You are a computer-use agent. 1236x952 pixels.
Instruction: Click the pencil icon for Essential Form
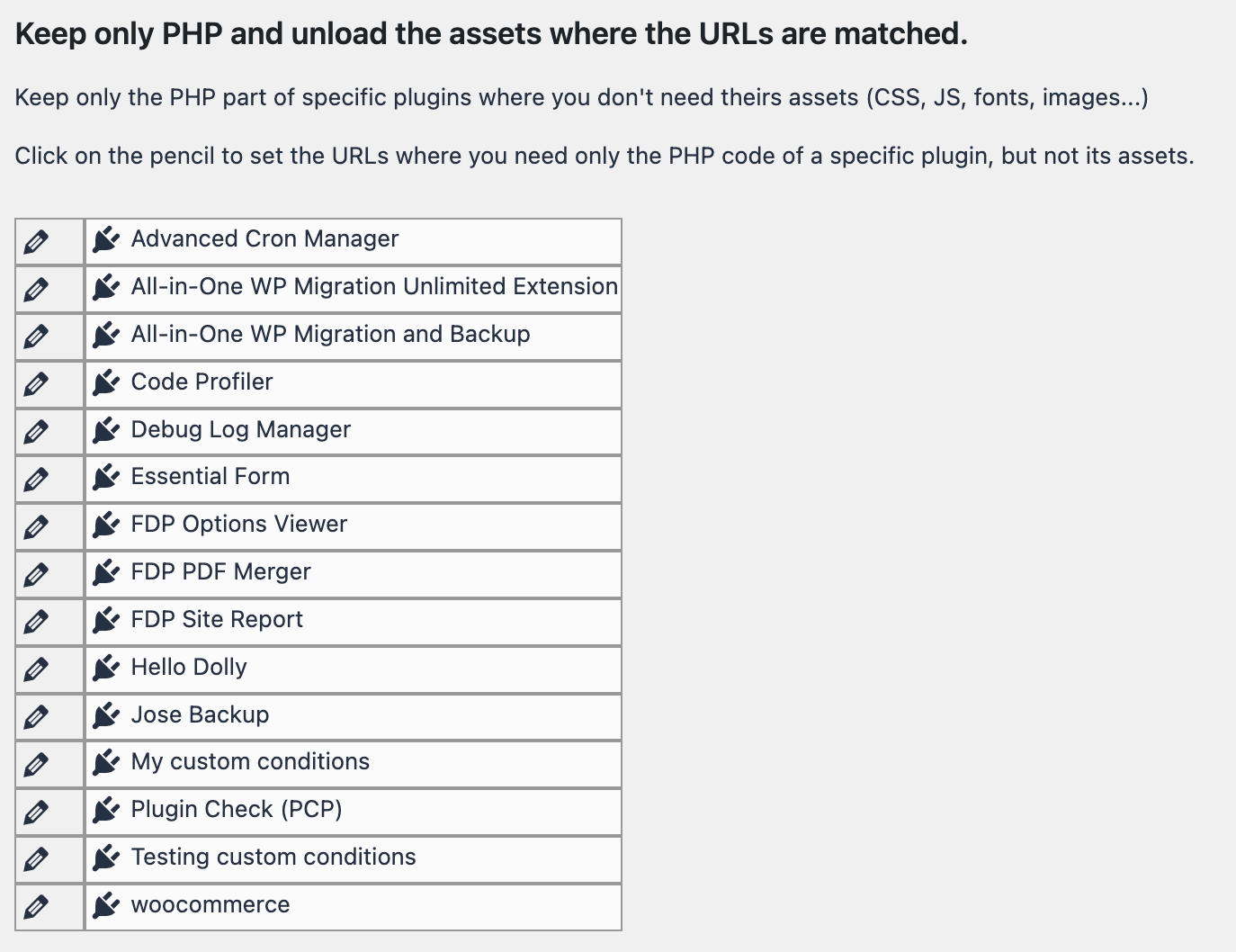[x=37, y=479]
